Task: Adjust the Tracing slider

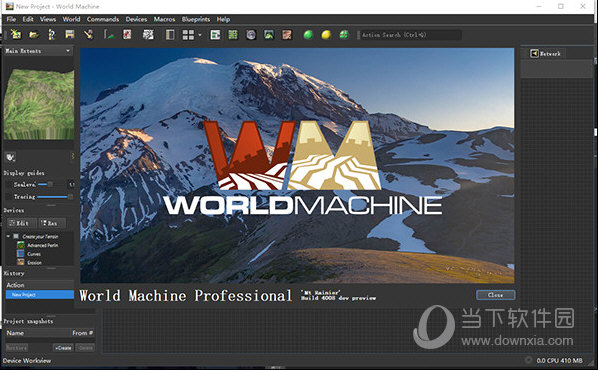Action: (x=55, y=197)
